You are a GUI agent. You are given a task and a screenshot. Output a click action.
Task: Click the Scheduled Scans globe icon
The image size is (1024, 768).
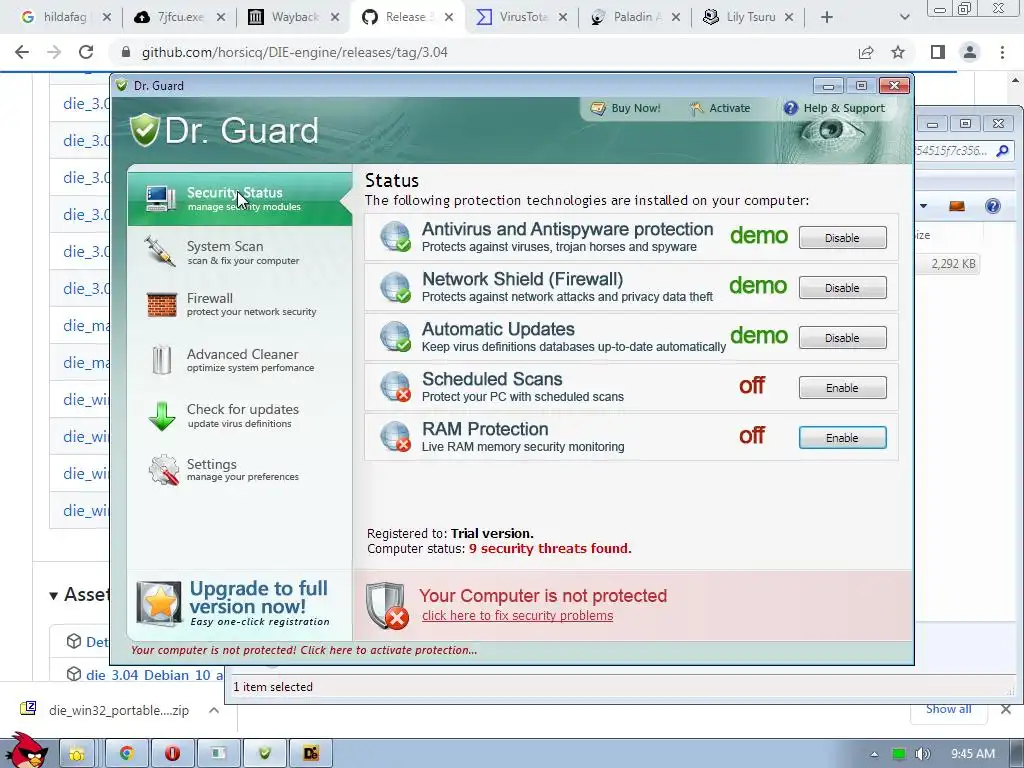395,387
